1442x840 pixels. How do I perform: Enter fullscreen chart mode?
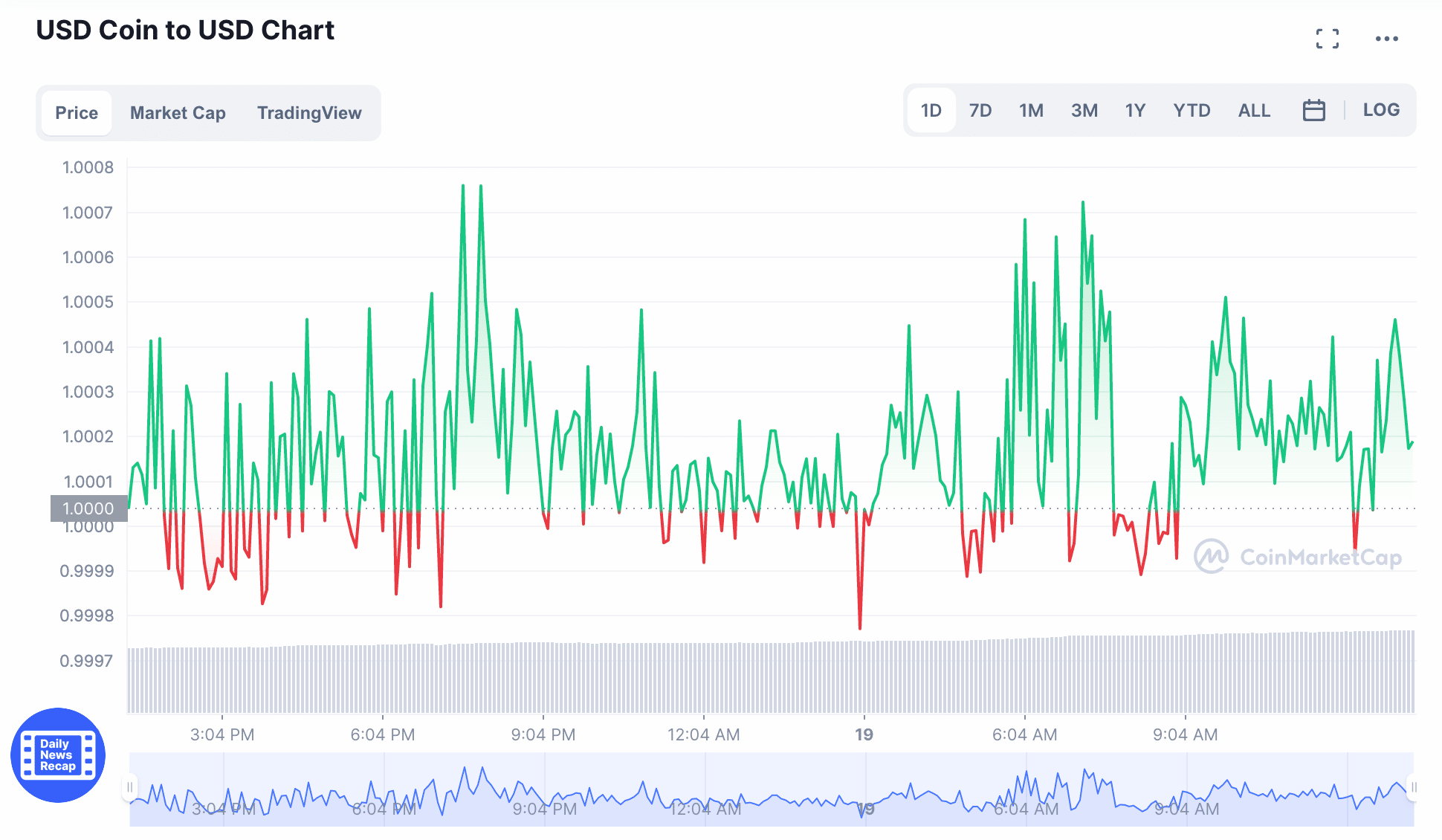(x=1327, y=39)
